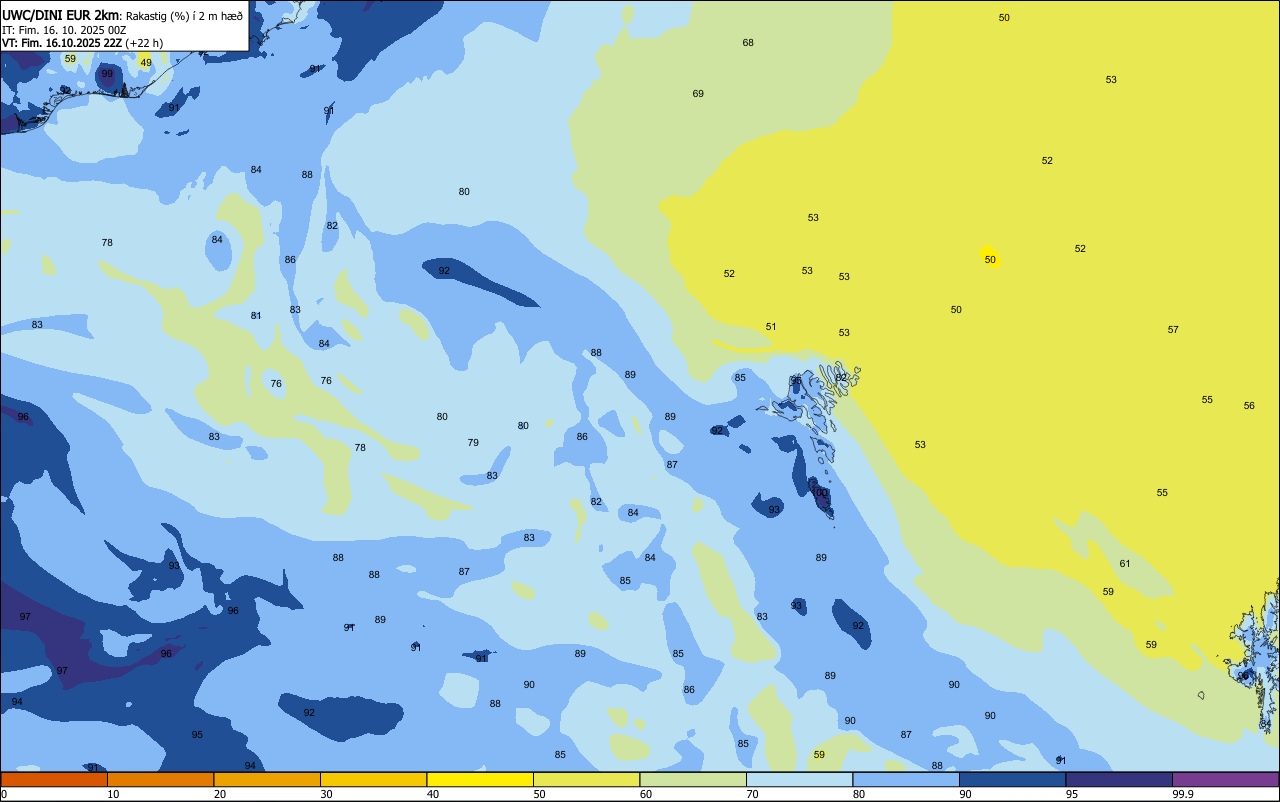This screenshot has width=1280, height=802.
Task: Click the legend tick label '20'
Action: pyautogui.click(x=219, y=794)
